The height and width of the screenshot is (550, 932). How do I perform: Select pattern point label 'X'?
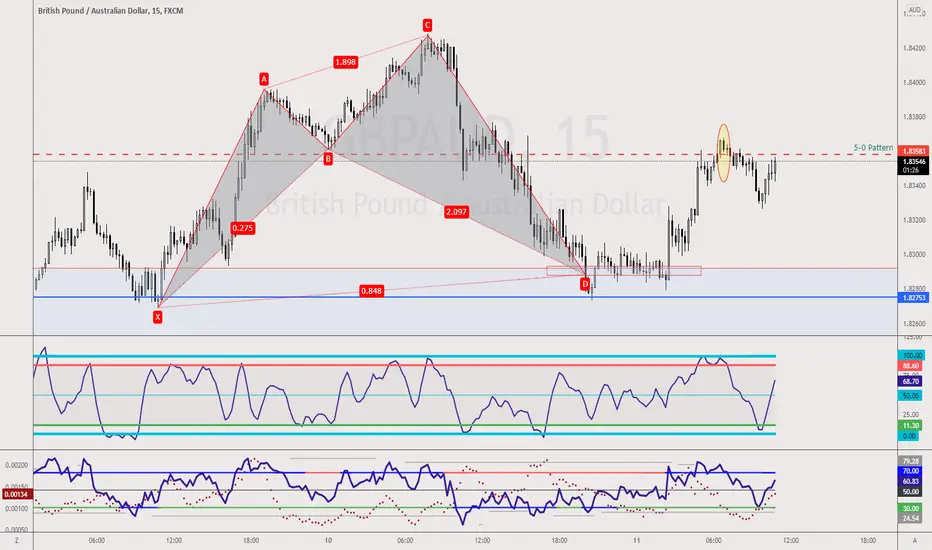(x=158, y=318)
